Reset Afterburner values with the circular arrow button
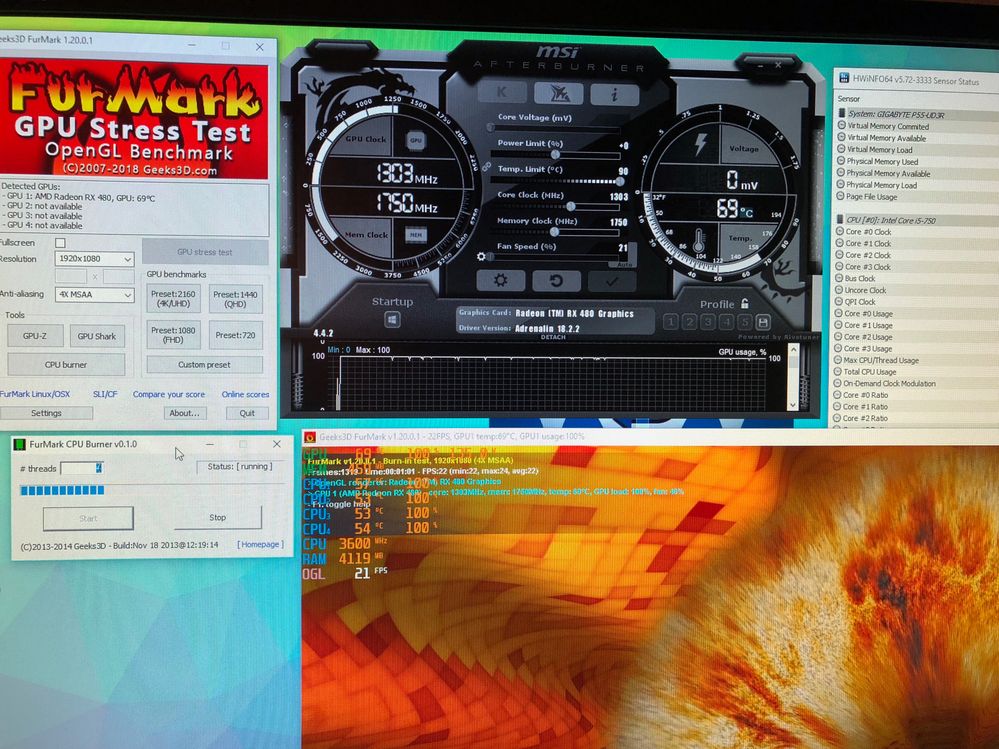 [x=556, y=281]
